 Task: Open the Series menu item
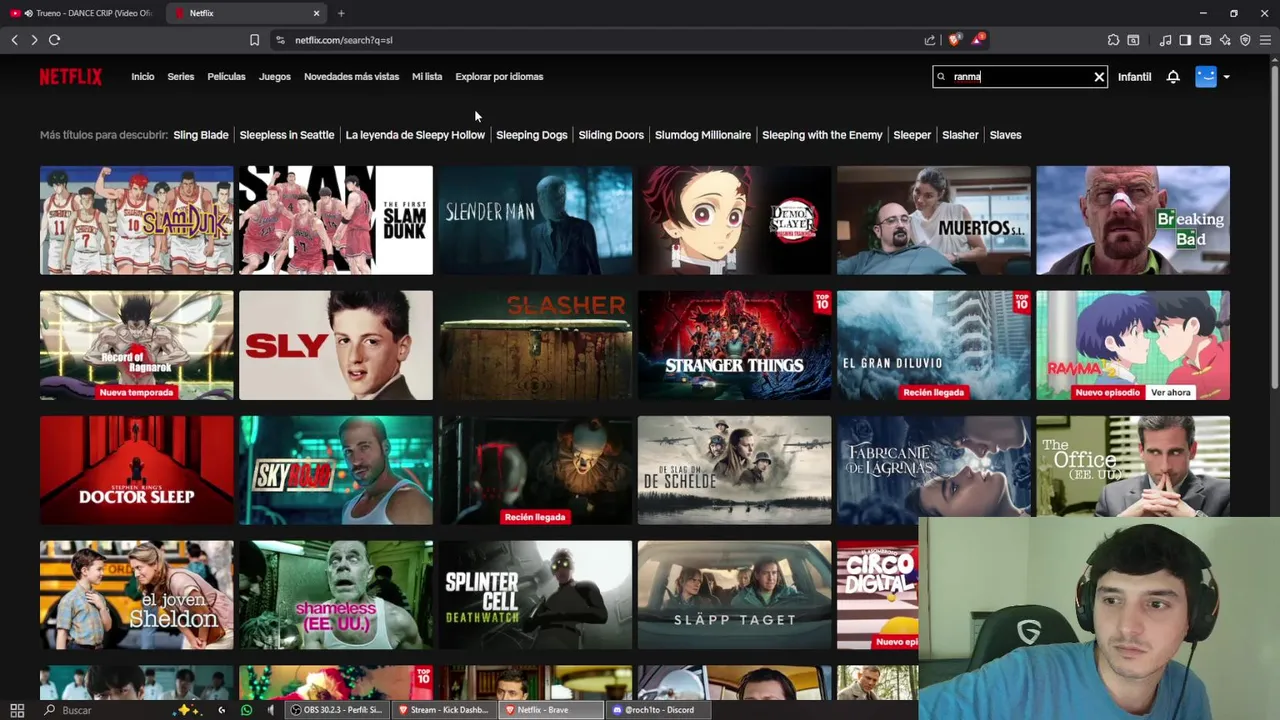[181, 77]
